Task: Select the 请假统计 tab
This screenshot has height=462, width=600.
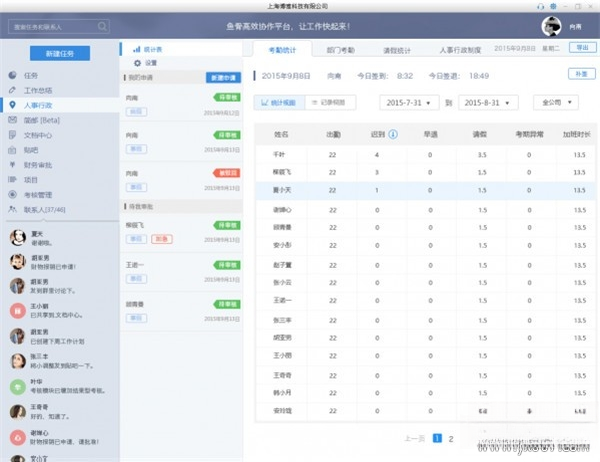Action: 397,50
